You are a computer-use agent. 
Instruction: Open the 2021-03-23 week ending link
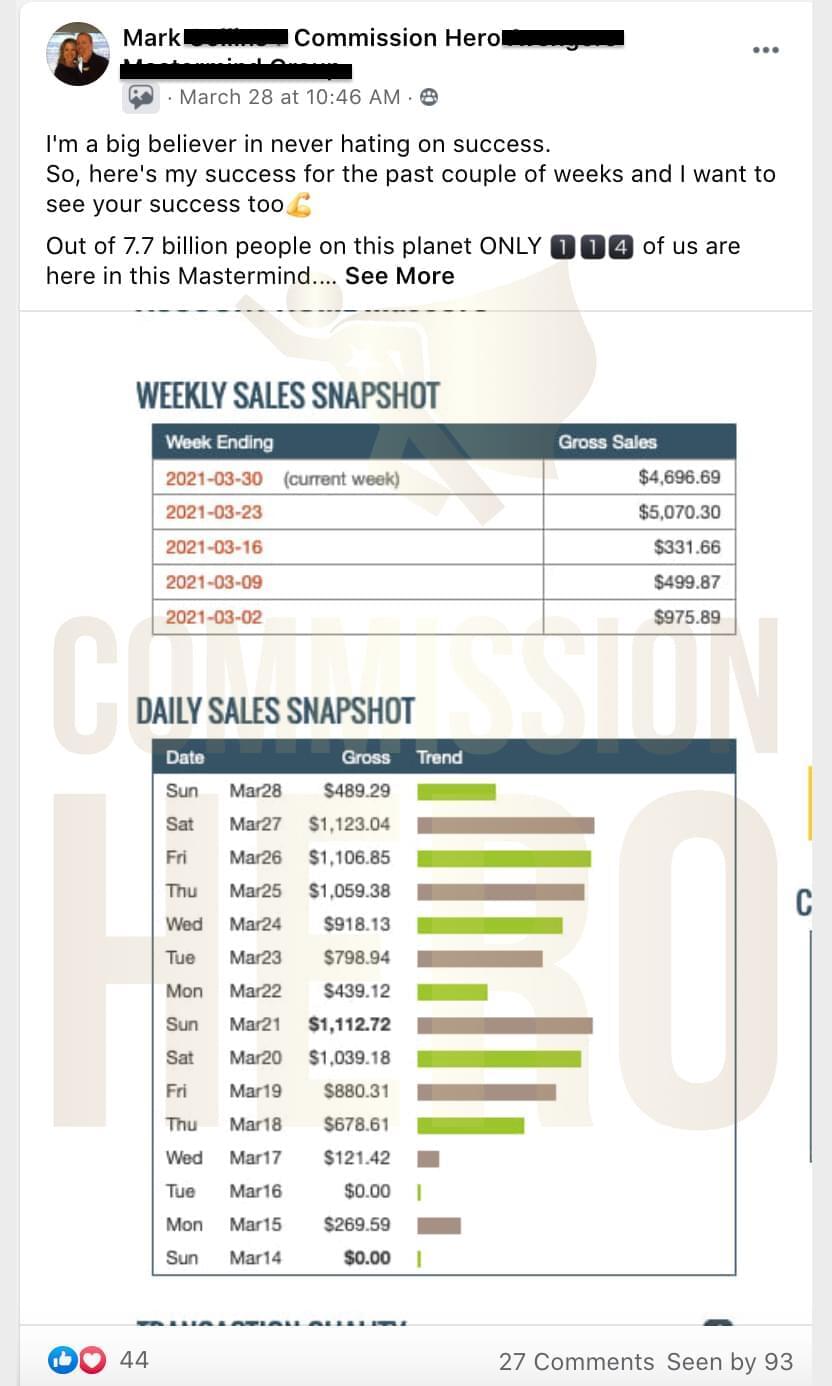pyautogui.click(x=214, y=512)
